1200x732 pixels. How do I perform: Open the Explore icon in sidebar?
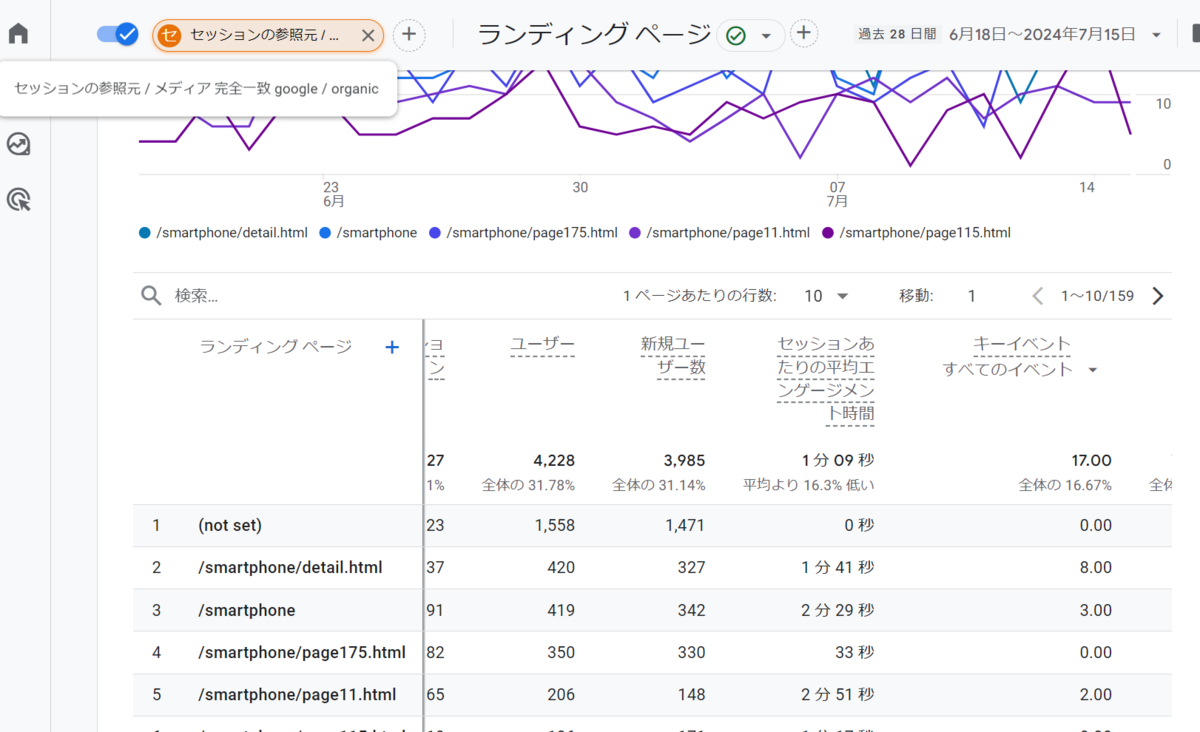click(18, 145)
